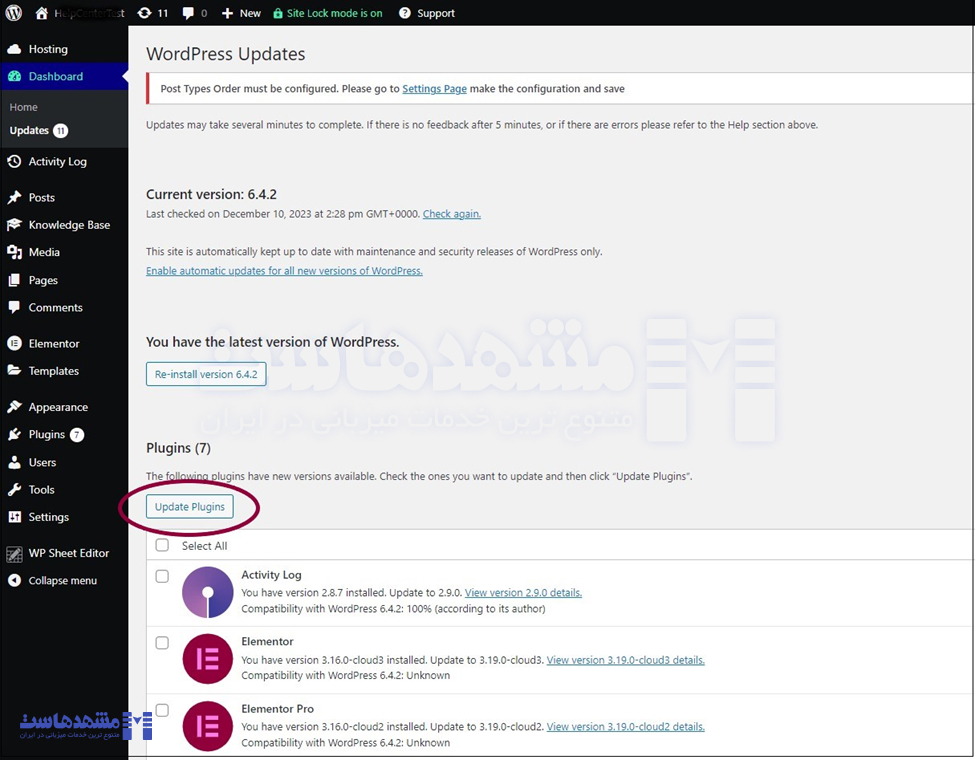Screen dimensions: 975x760
Task: Expand the Hosting menu in sidebar
Action: [48, 49]
